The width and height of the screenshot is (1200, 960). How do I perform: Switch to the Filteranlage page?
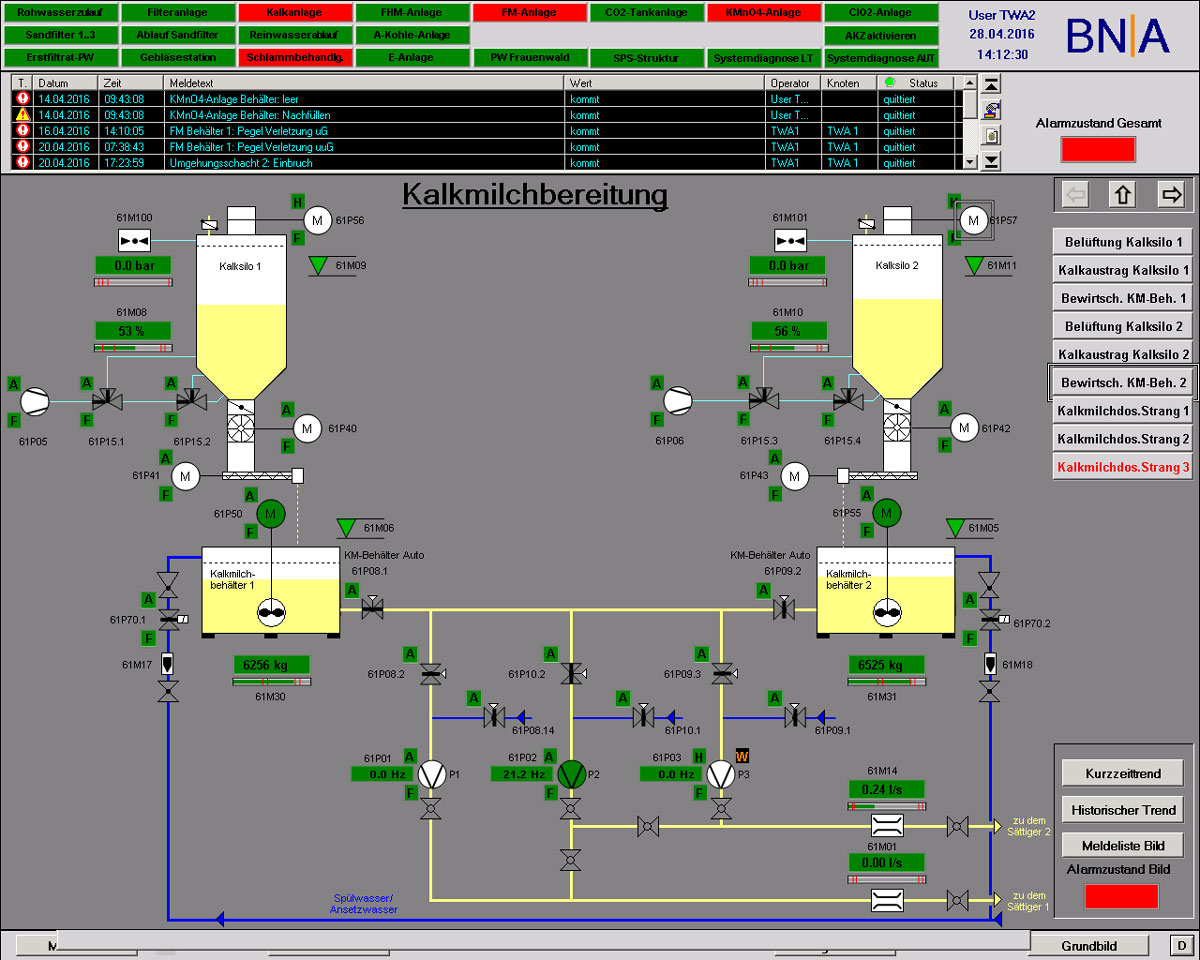click(177, 13)
